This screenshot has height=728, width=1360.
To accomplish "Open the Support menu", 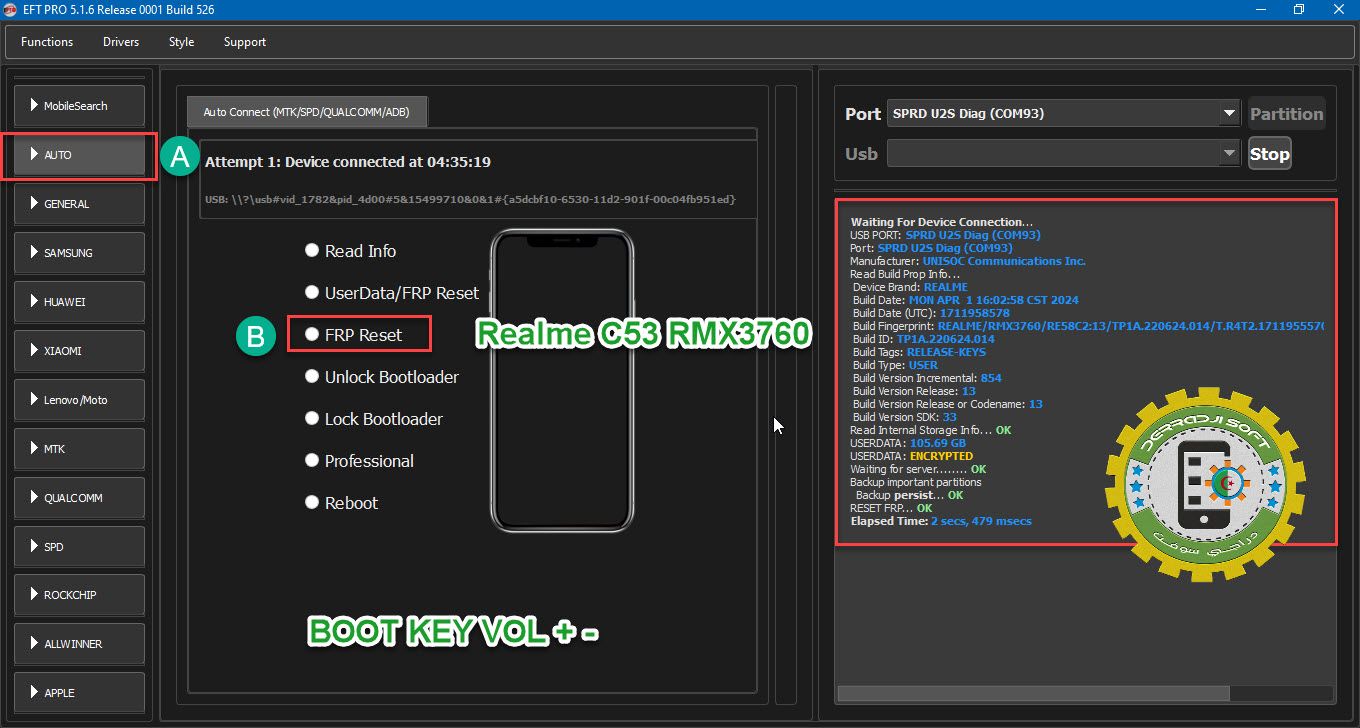I will [245, 42].
